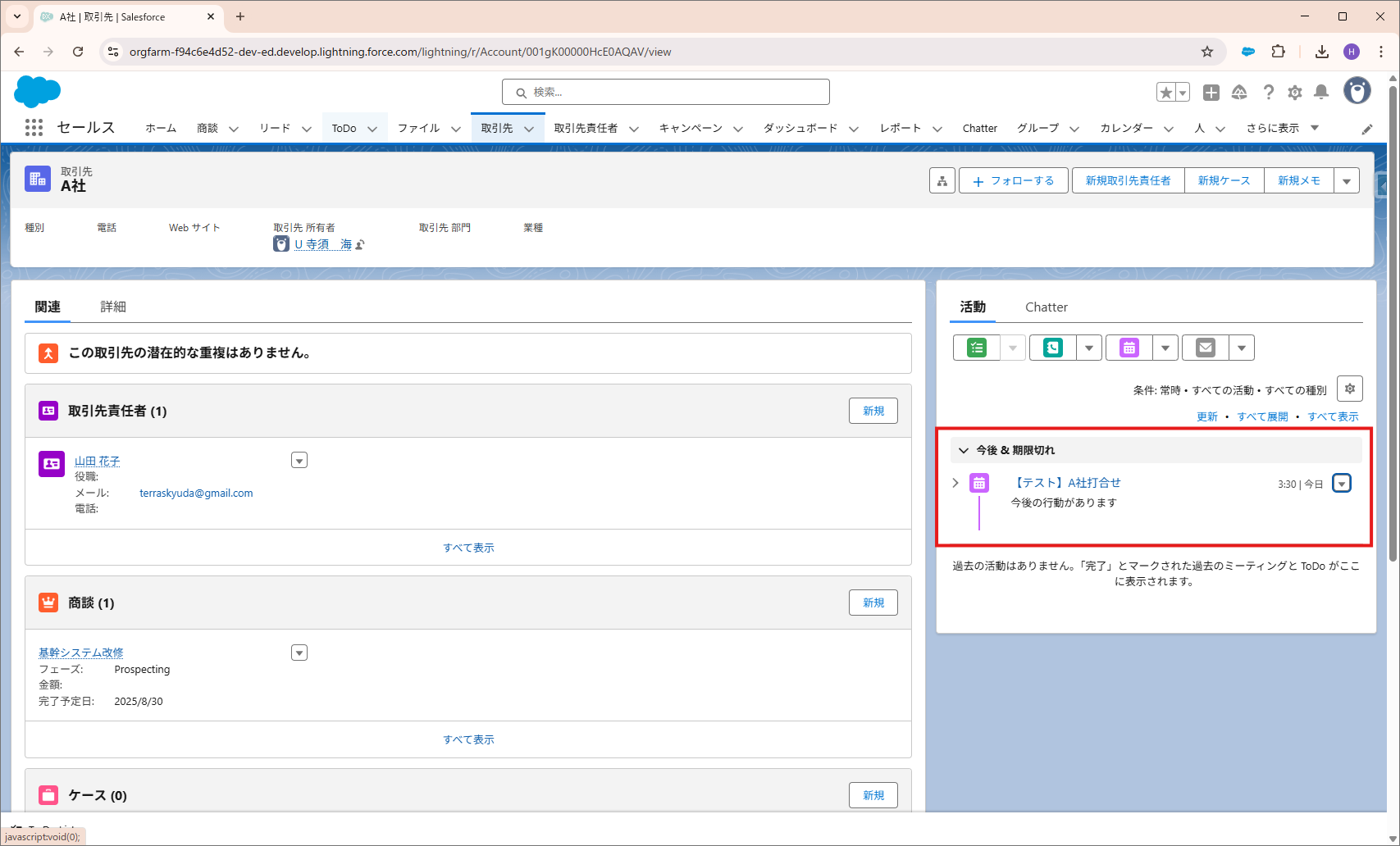Open email action dropdown arrow

coord(1242,348)
